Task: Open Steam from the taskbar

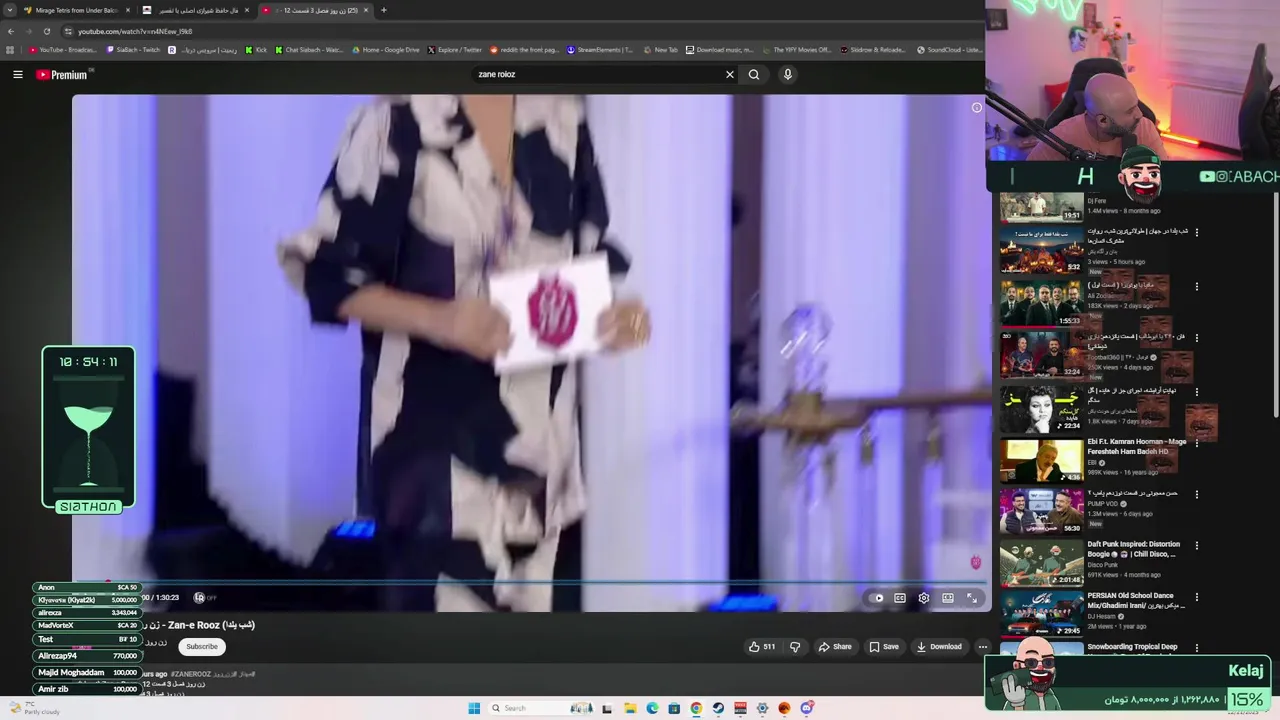Action: [x=718, y=708]
